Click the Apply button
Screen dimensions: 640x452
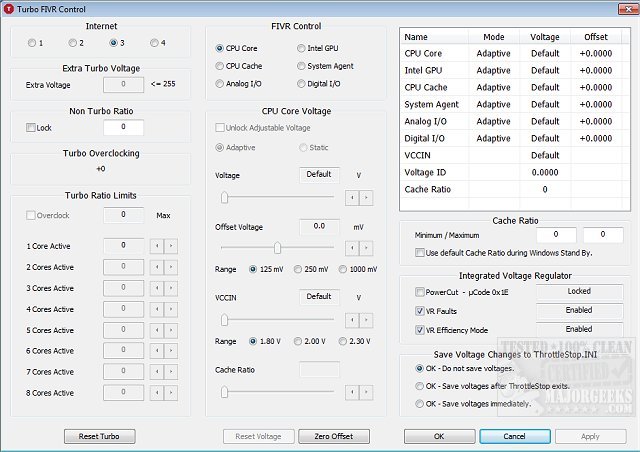click(x=591, y=436)
